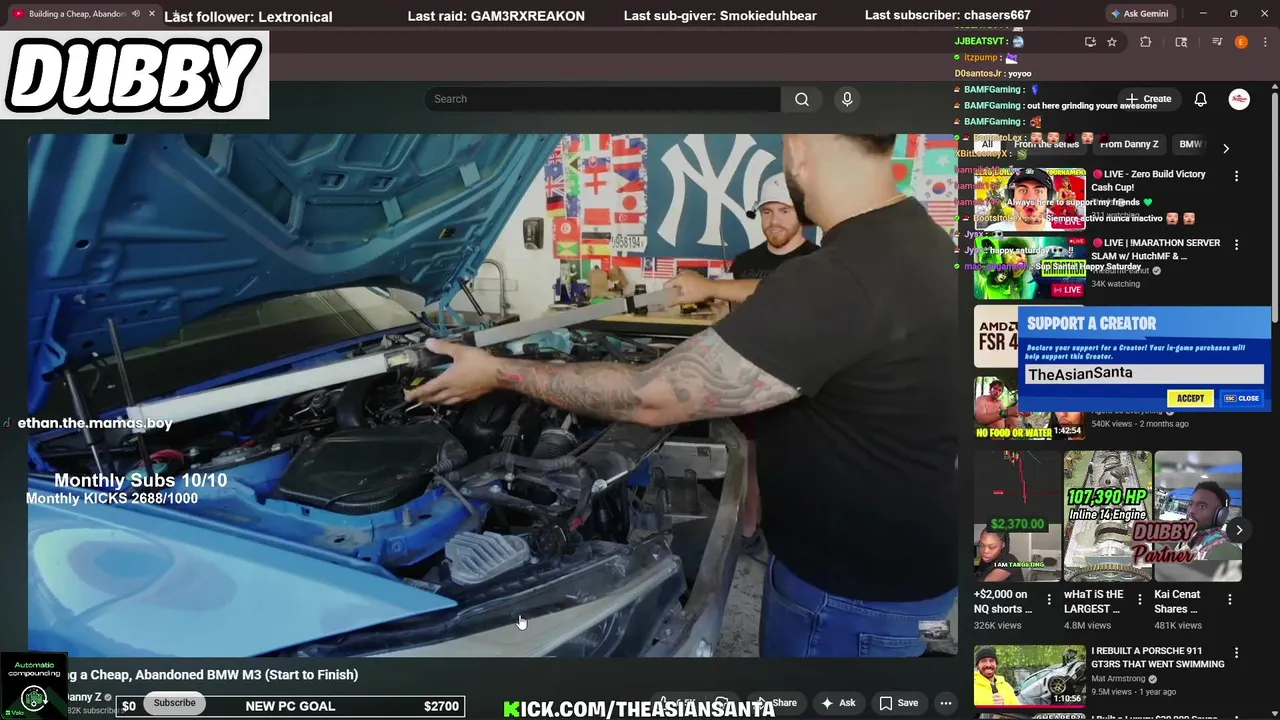
Task: Select the 'All' filter chip
Action: 987,144
